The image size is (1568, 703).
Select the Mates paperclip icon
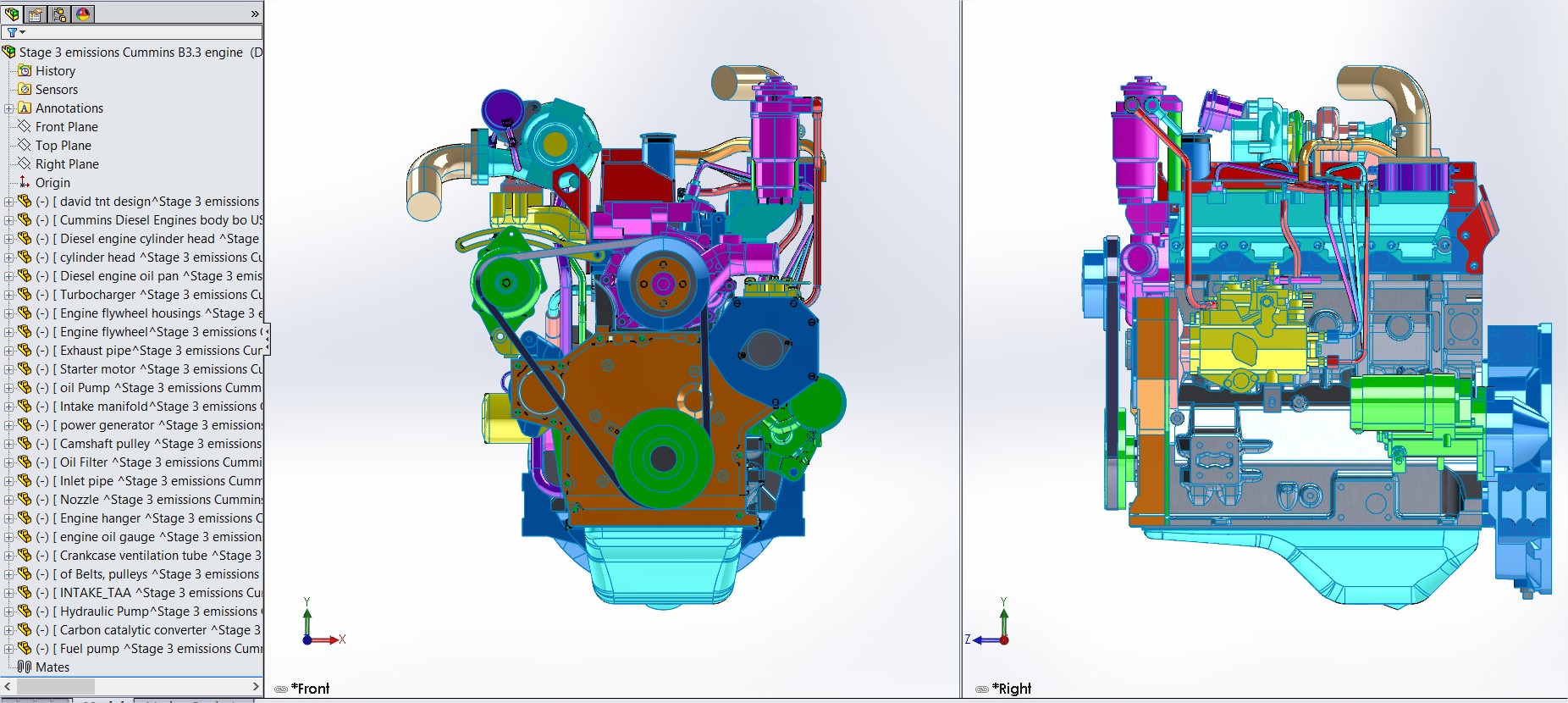[25, 667]
